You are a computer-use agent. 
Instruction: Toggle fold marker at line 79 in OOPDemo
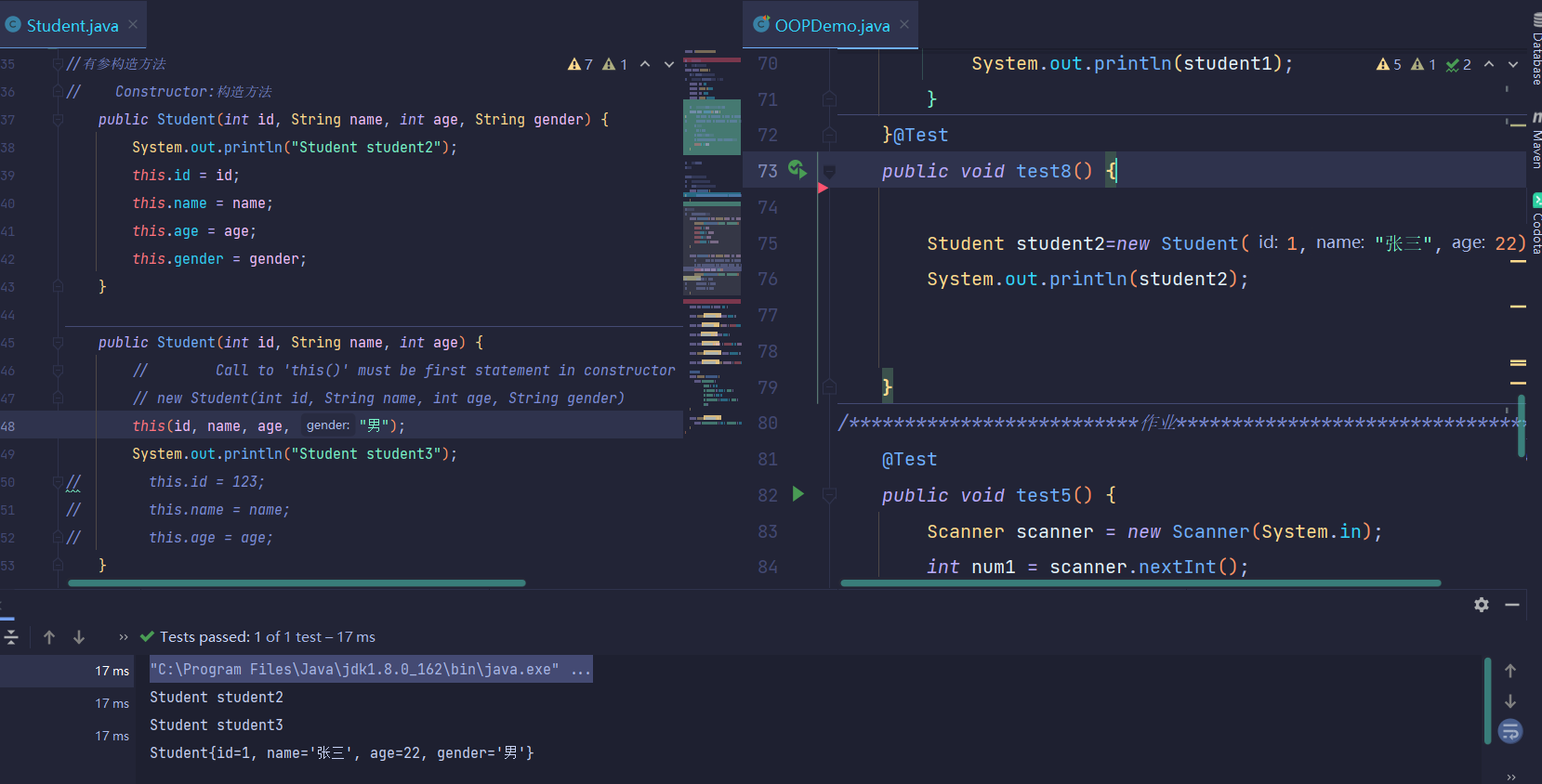tap(829, 387)
